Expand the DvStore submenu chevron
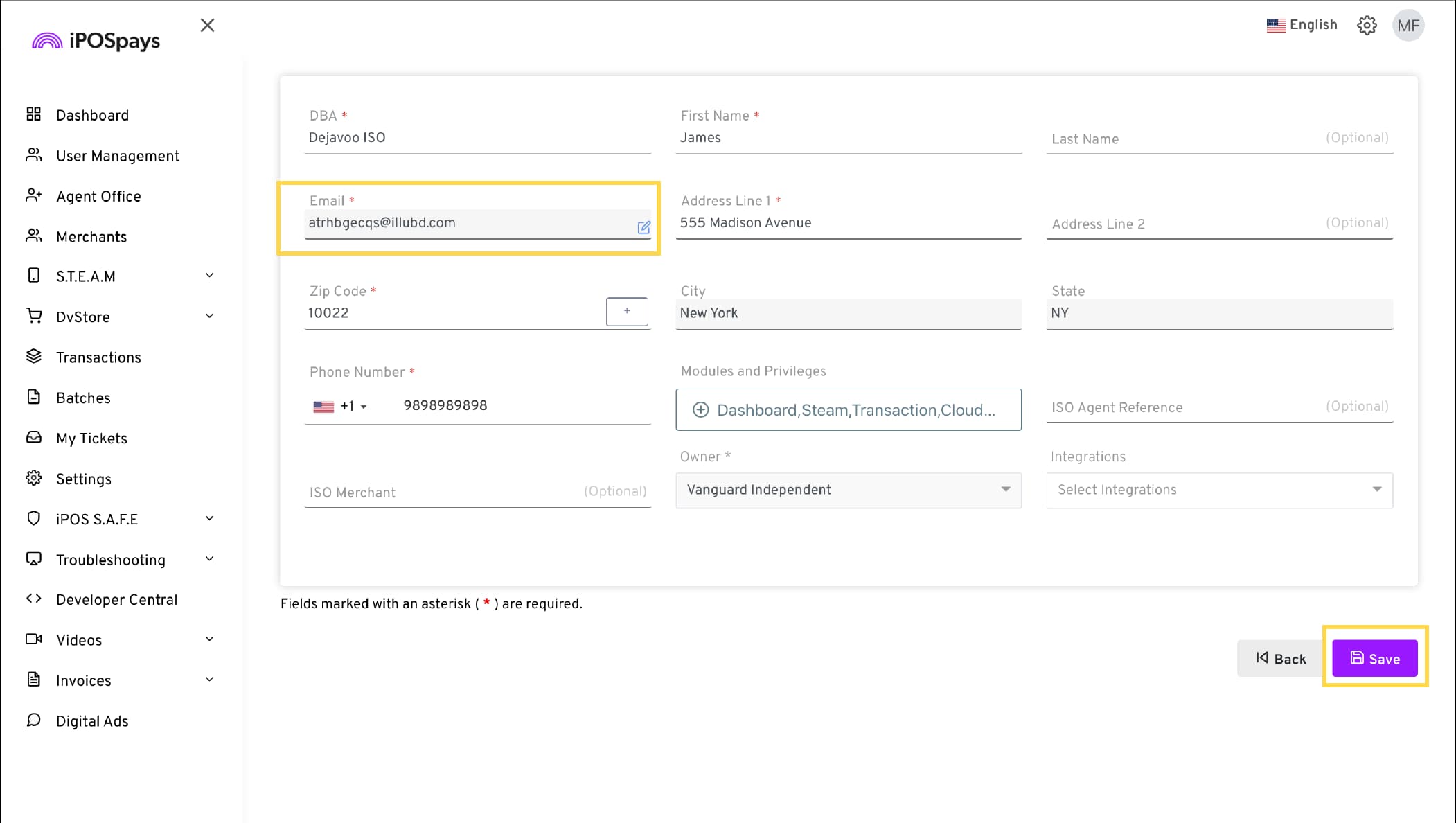The width and height of the screenshot is (1456, 823). coord(209,317)
